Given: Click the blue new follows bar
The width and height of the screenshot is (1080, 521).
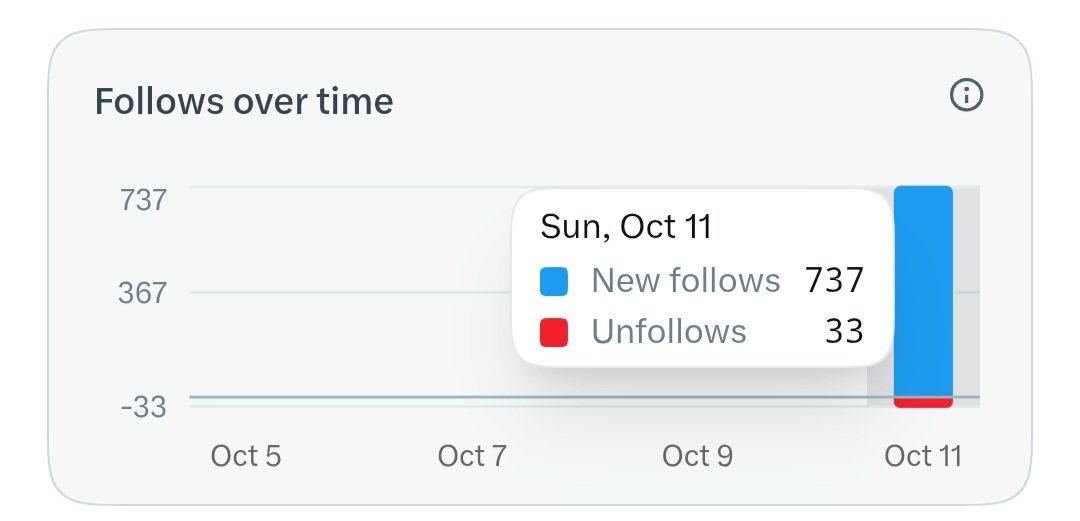Looking at the screenshot, I should (x=923, y=292).
